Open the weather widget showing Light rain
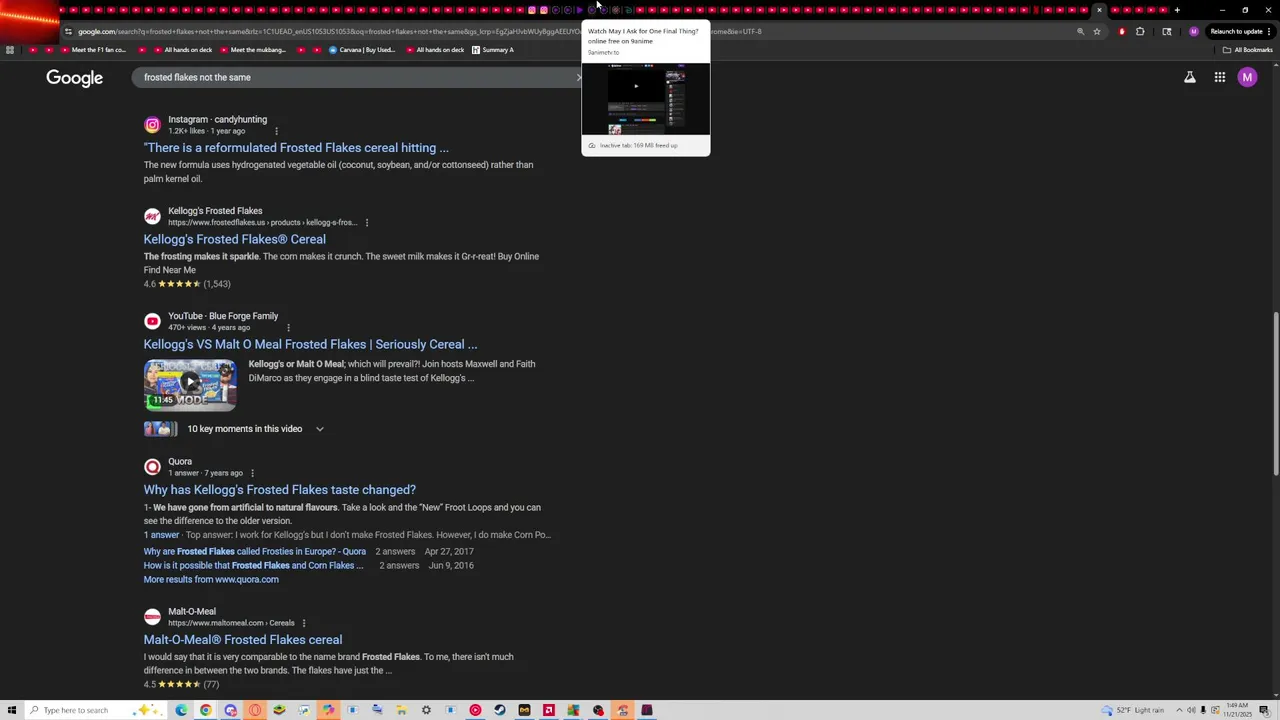The width and height of the screenshot is (1280, 720). click(1133, 710)
